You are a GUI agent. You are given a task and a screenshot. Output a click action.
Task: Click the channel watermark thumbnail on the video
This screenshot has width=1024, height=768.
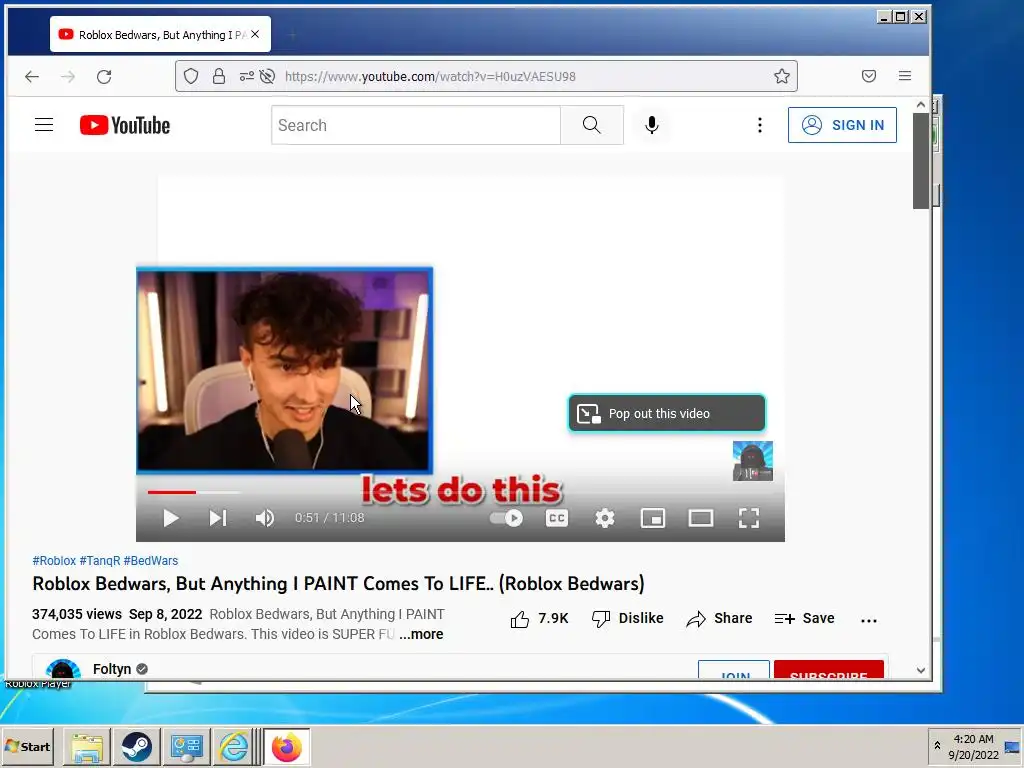click(752, 461)
